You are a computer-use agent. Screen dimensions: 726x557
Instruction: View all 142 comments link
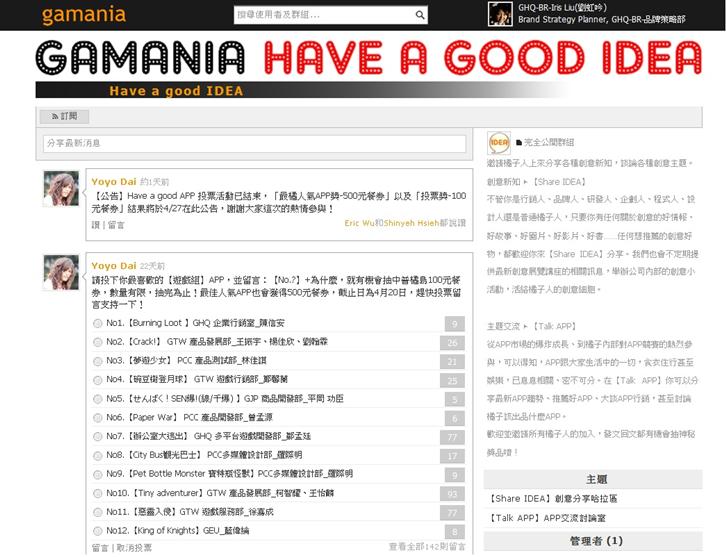pos(427,547)
